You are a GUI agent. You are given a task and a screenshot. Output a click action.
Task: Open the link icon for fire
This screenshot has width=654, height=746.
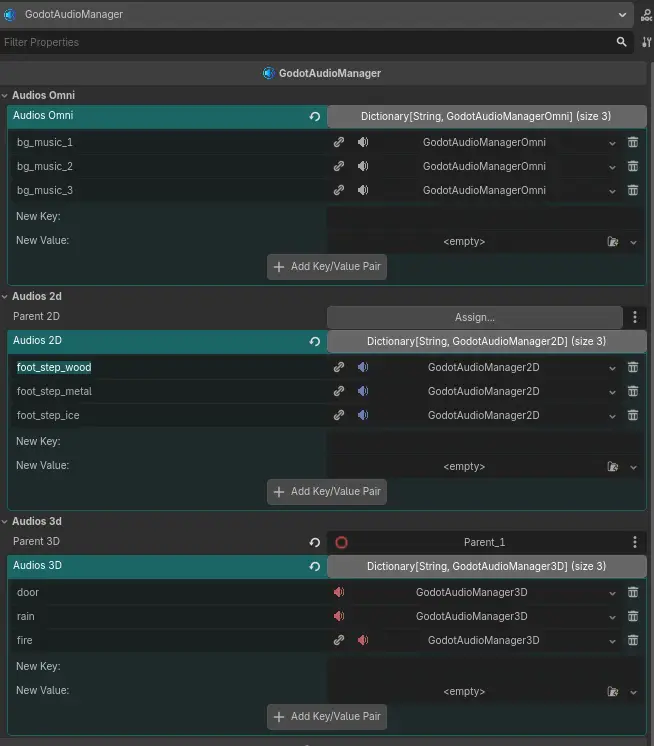tap(339, 640)
